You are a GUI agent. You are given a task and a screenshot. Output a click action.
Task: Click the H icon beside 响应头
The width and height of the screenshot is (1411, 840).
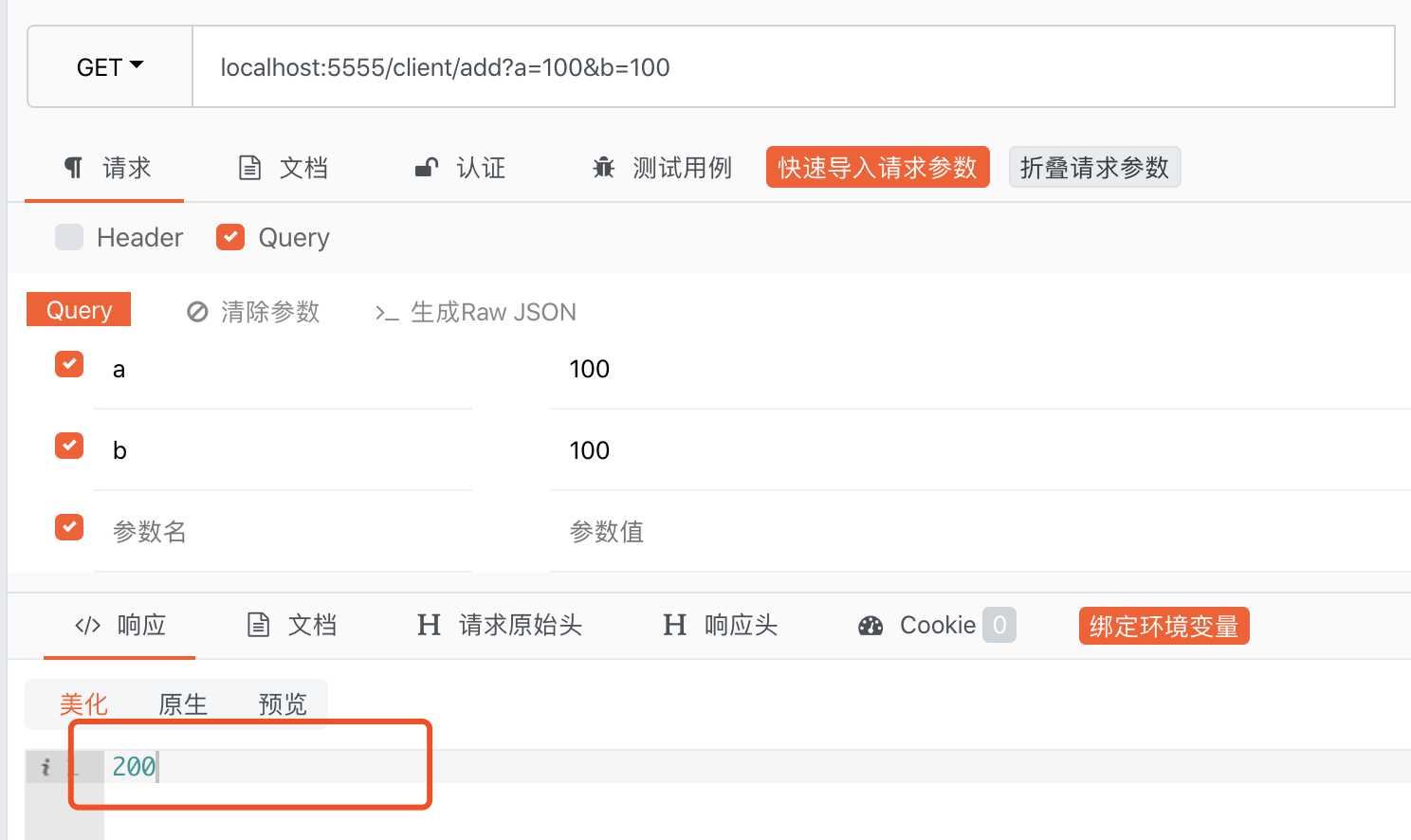(x=674, y=625)
